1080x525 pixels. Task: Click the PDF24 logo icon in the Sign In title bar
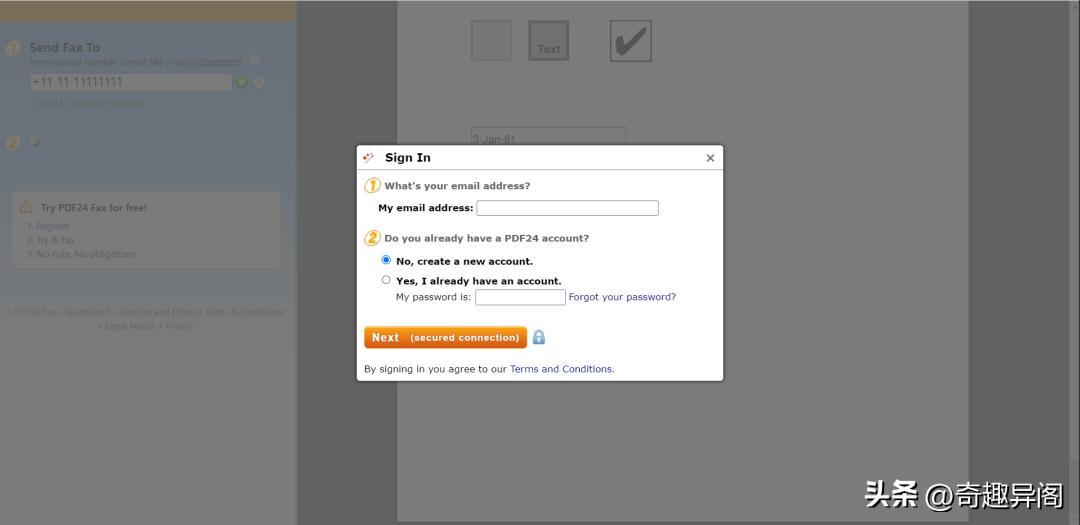point(368,158)
